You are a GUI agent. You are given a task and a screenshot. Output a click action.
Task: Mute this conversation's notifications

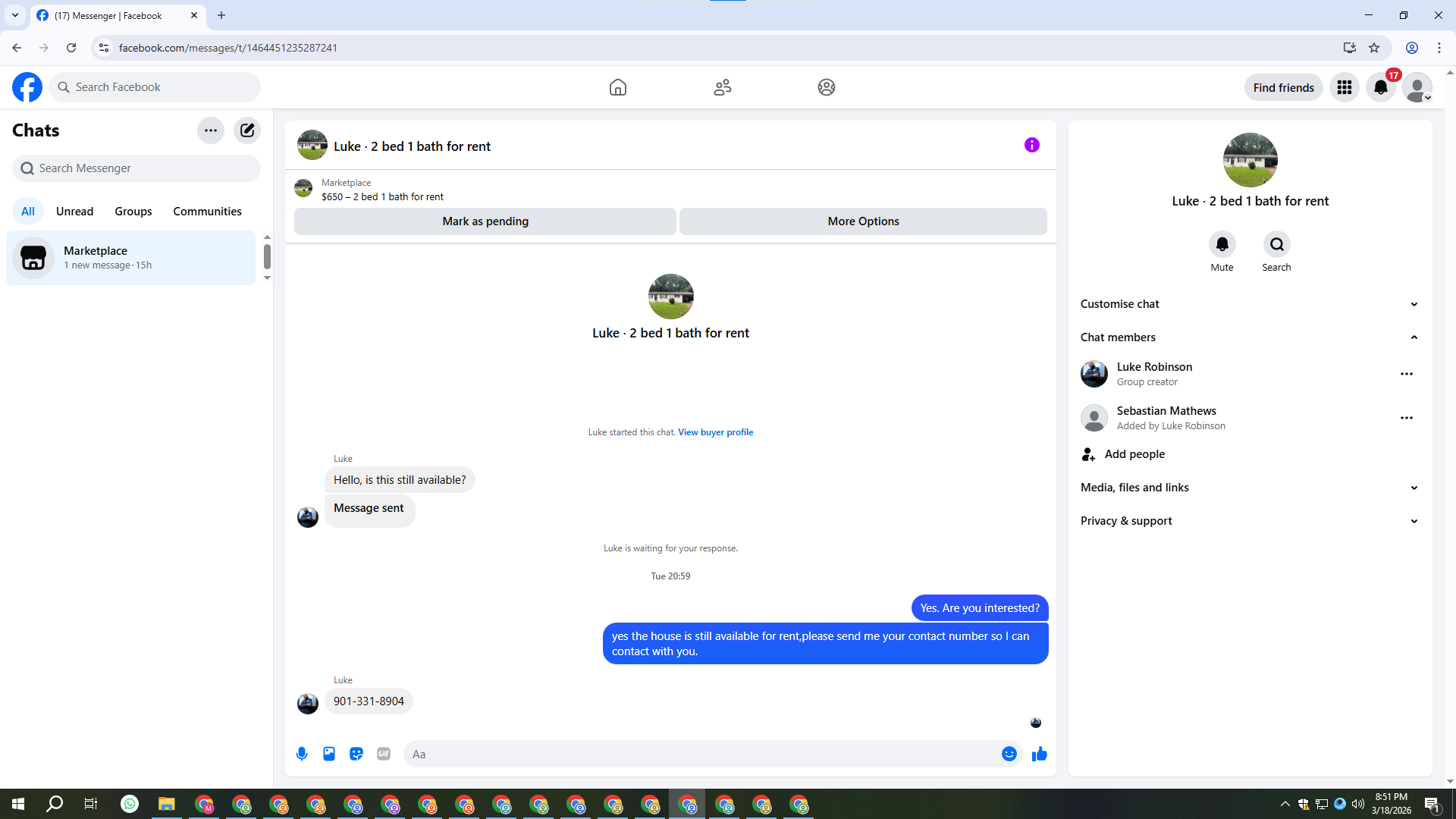point(1222,245)
